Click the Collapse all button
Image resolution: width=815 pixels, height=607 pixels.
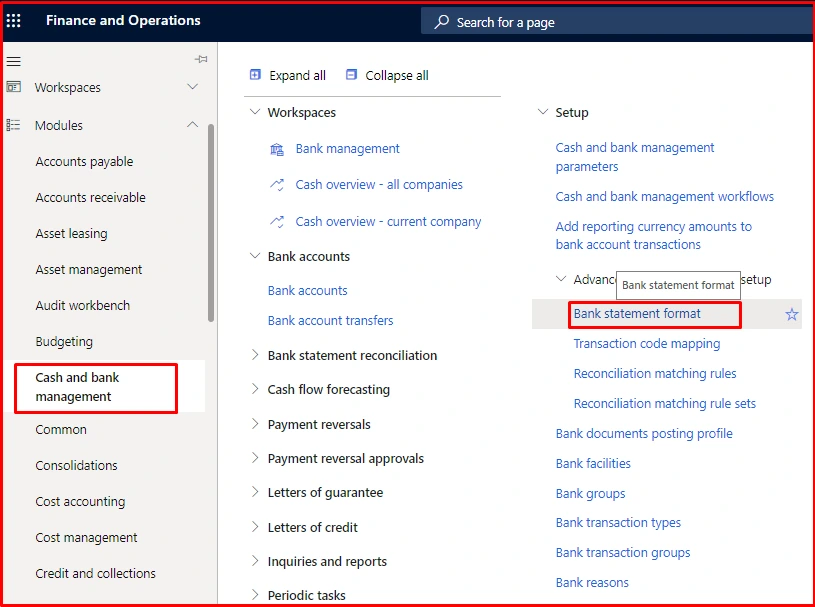387,75
